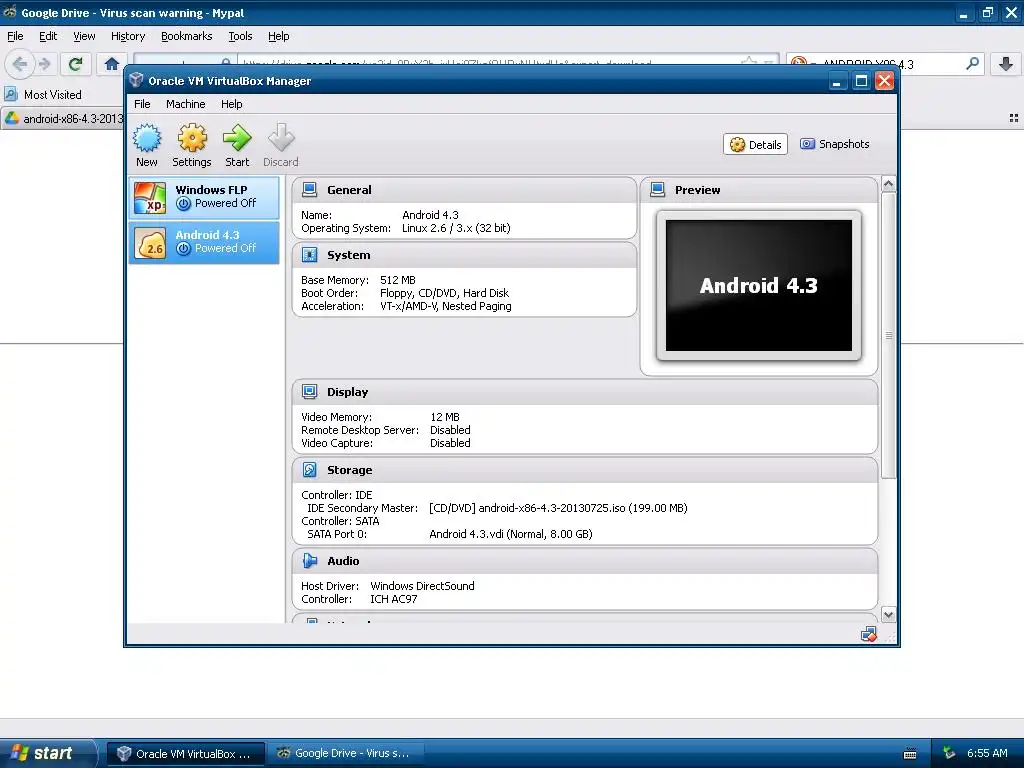Click the VirtualBox title bar cube icon
1024x768 pixels.
tap(136, 80)
